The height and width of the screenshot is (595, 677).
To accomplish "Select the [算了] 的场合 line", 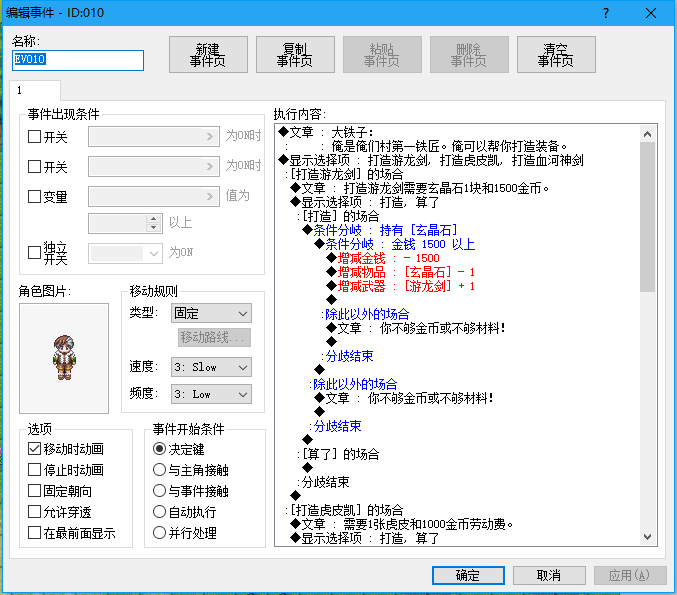I will (x=338, y=454).
